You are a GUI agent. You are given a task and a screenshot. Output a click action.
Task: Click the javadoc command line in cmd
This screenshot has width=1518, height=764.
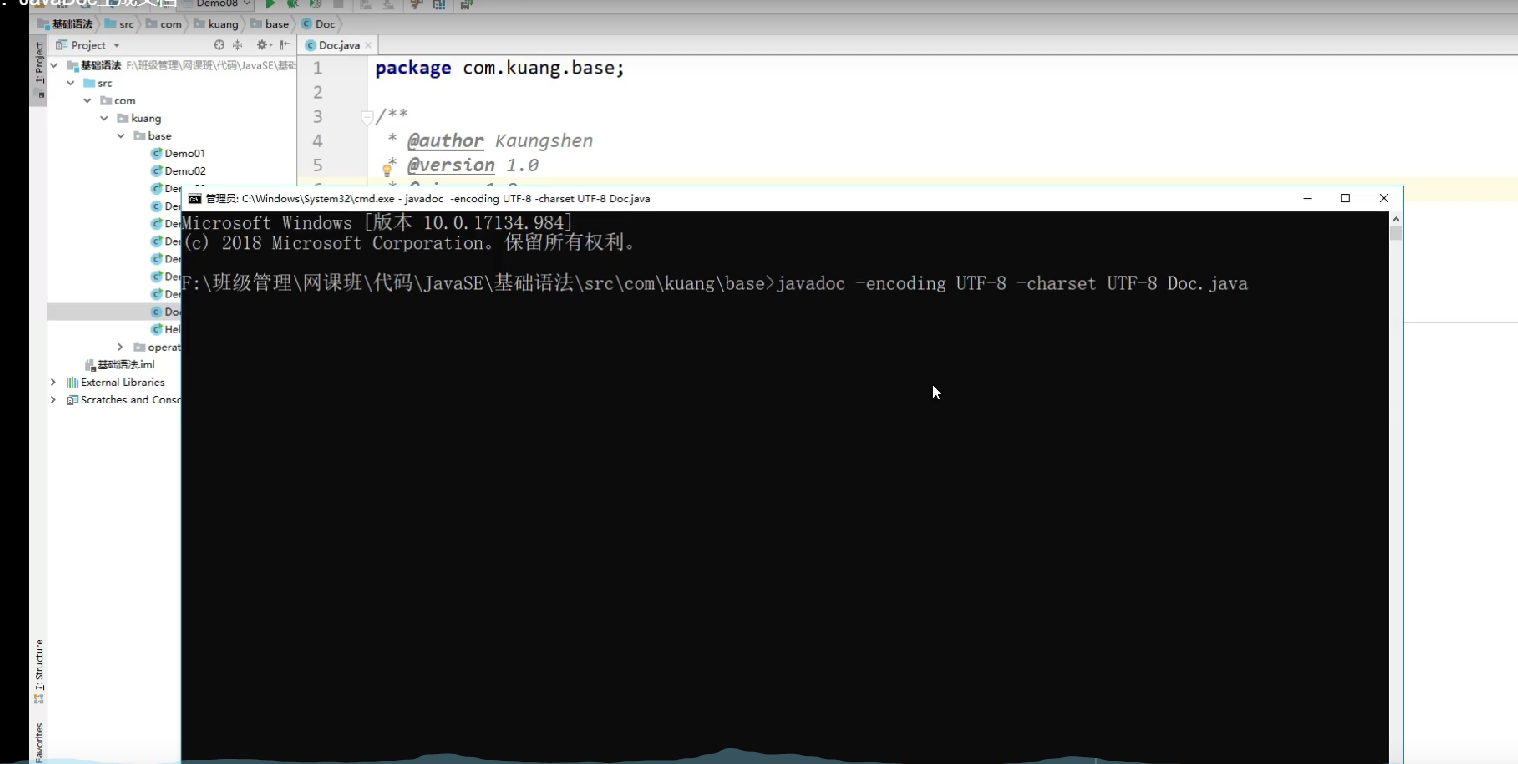tap(715, 284)
